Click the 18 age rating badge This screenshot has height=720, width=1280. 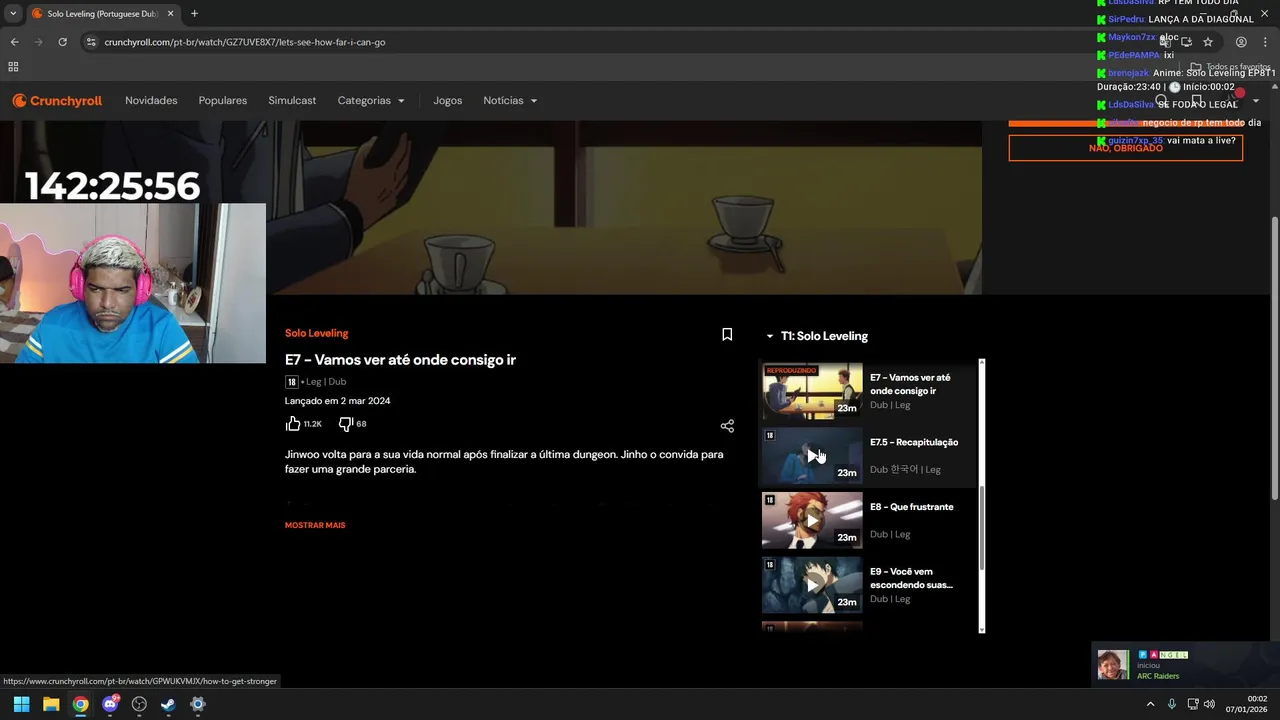pos(292,382)
